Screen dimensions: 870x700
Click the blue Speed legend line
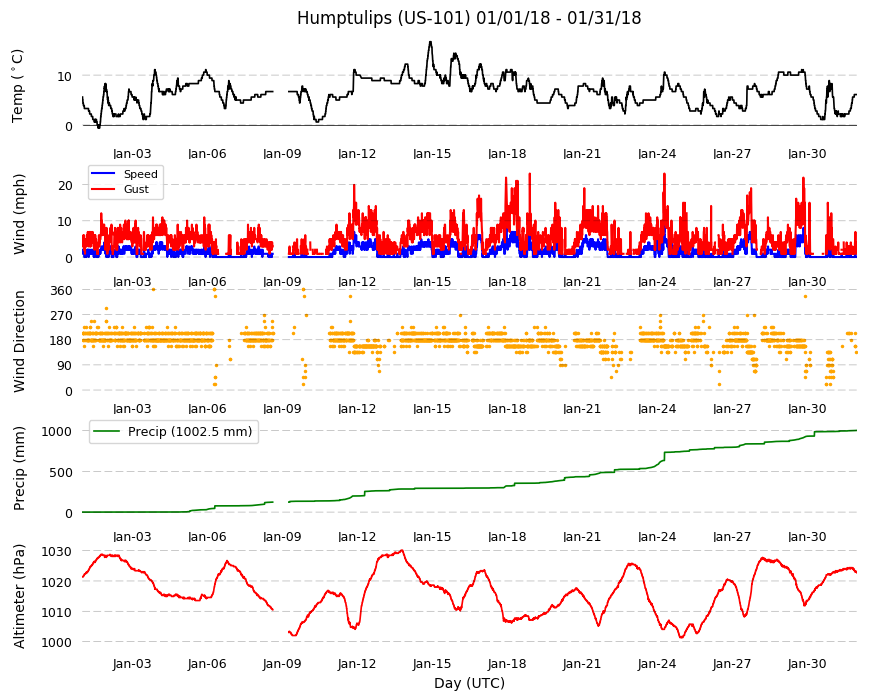pyautogui.click(x=103, y=174)
